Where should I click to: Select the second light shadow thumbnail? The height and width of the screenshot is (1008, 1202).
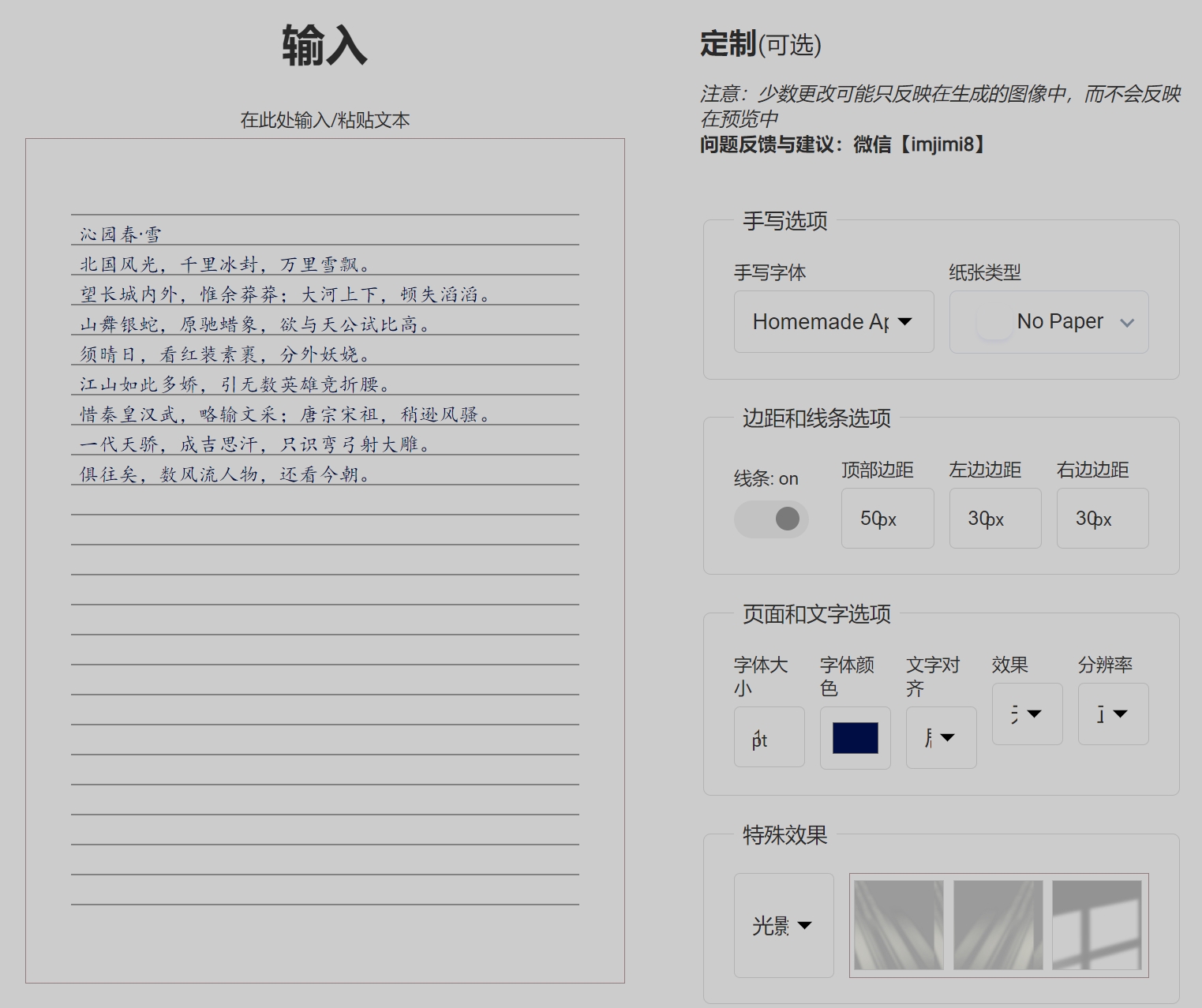(998, 925)
